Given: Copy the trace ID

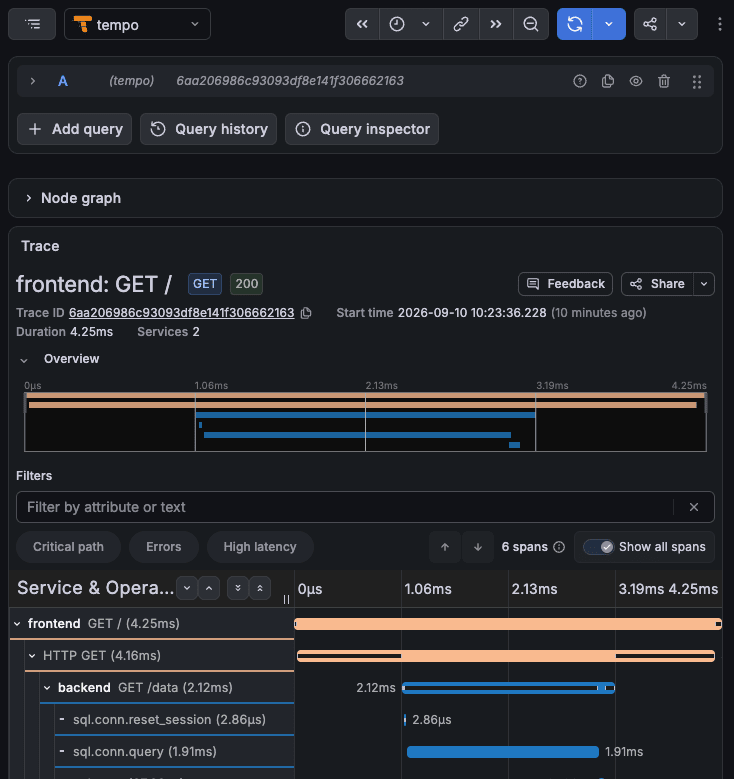Looking at the screenshot, I should click(306, 313).
